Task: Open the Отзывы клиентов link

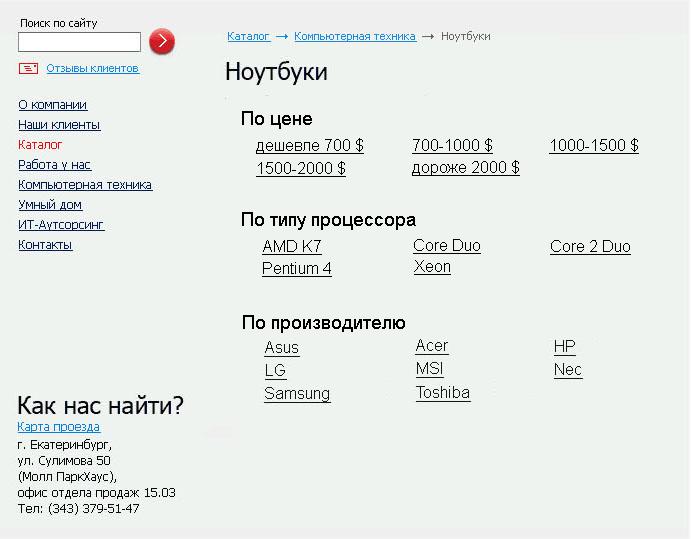Action: tap(92, 68)
